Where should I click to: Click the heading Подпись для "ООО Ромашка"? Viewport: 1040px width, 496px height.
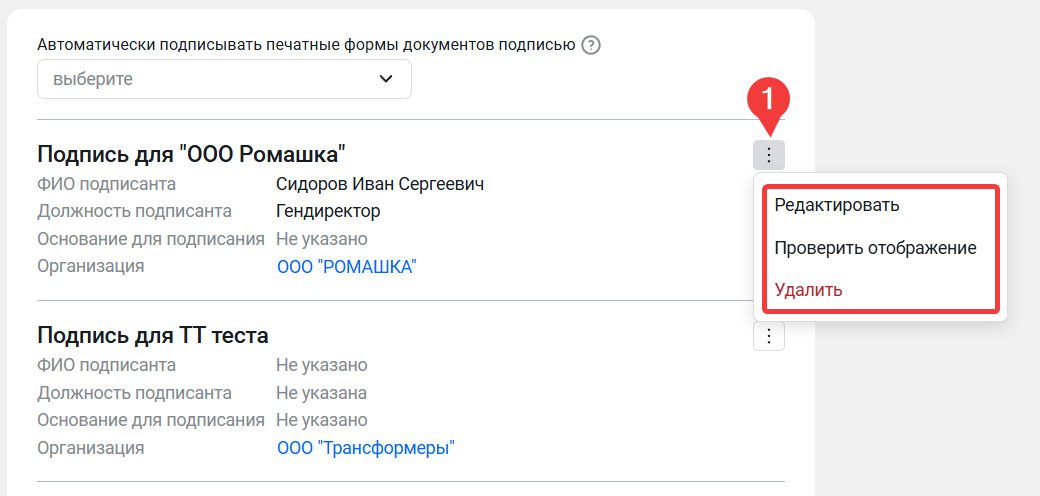click(x=191, y=154)
